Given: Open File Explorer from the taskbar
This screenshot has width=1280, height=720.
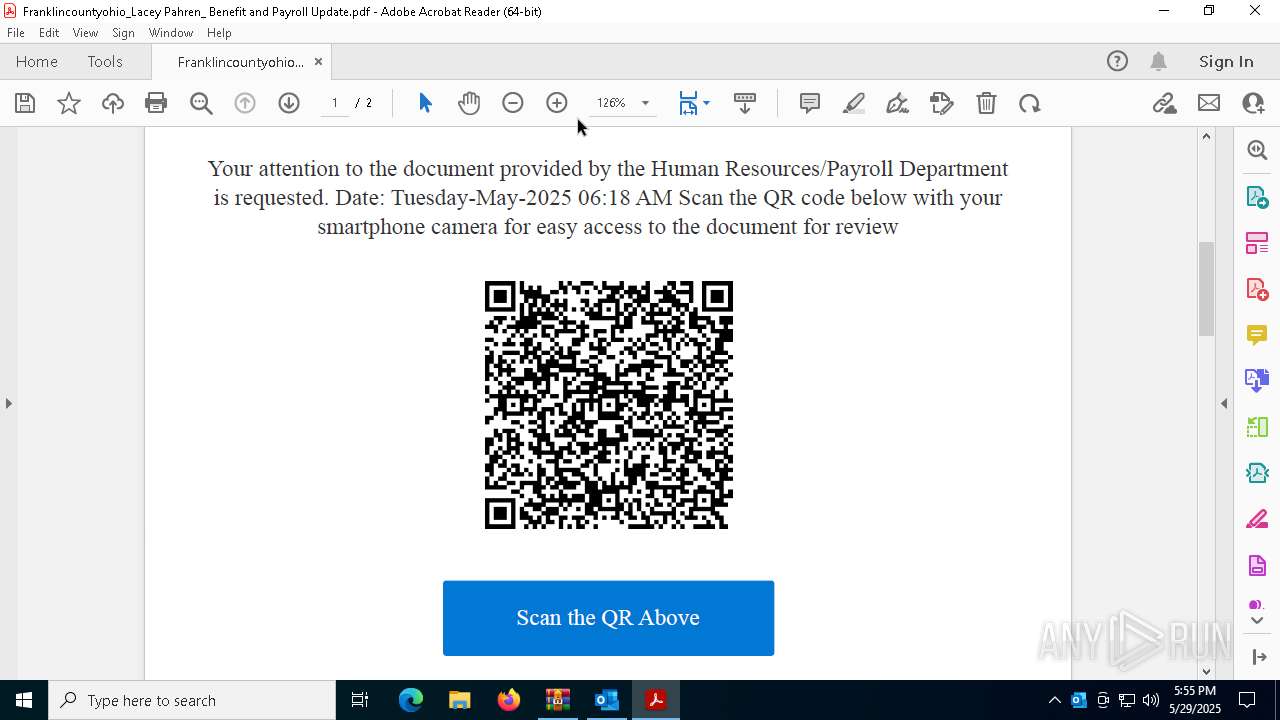Looking at the screenshot, I should (x=459, y=700).
